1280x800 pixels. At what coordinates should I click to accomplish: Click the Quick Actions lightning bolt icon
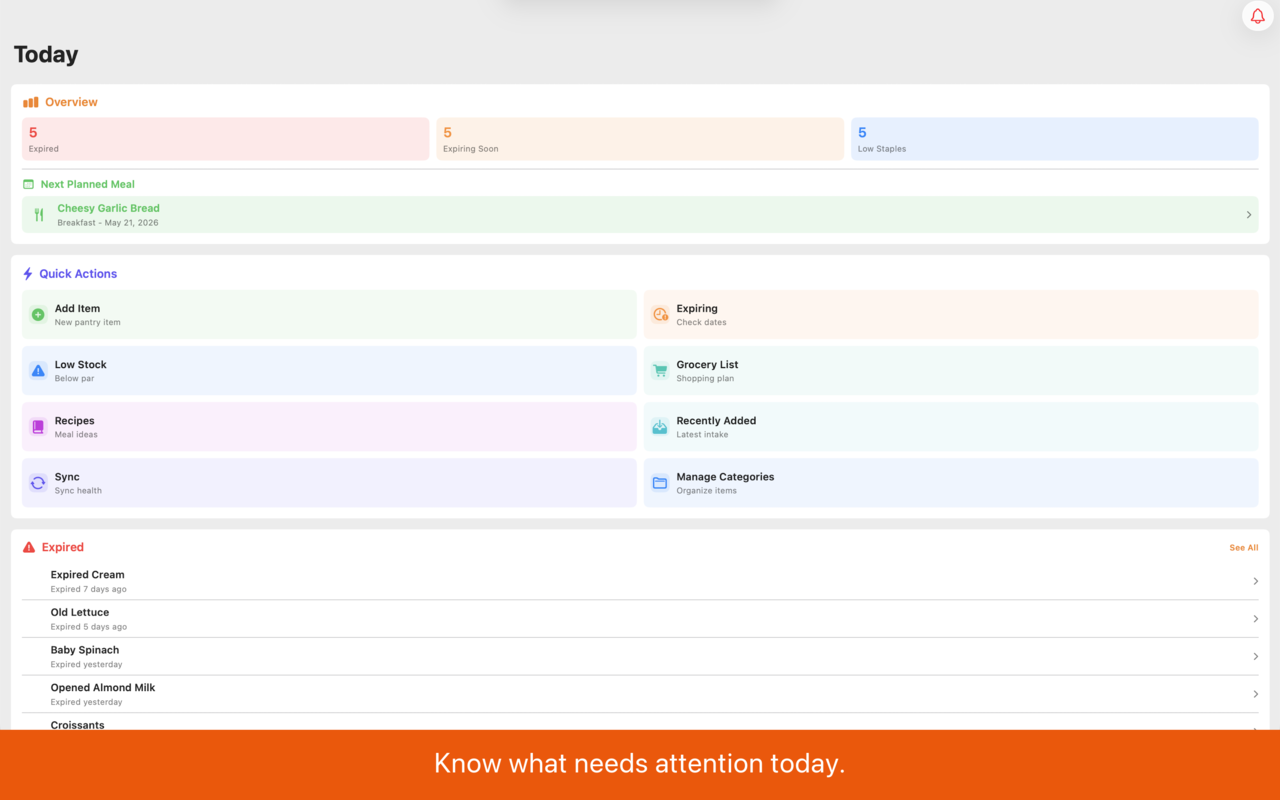coord(28,274)
